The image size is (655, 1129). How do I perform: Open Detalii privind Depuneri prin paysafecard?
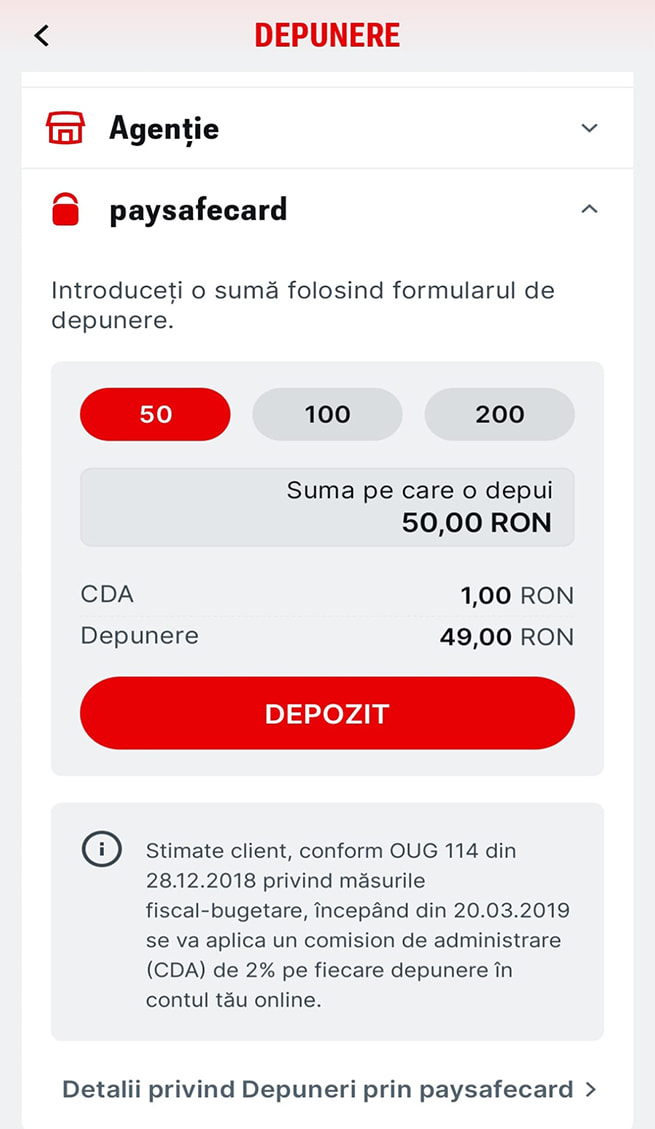tap(318, 1089)
